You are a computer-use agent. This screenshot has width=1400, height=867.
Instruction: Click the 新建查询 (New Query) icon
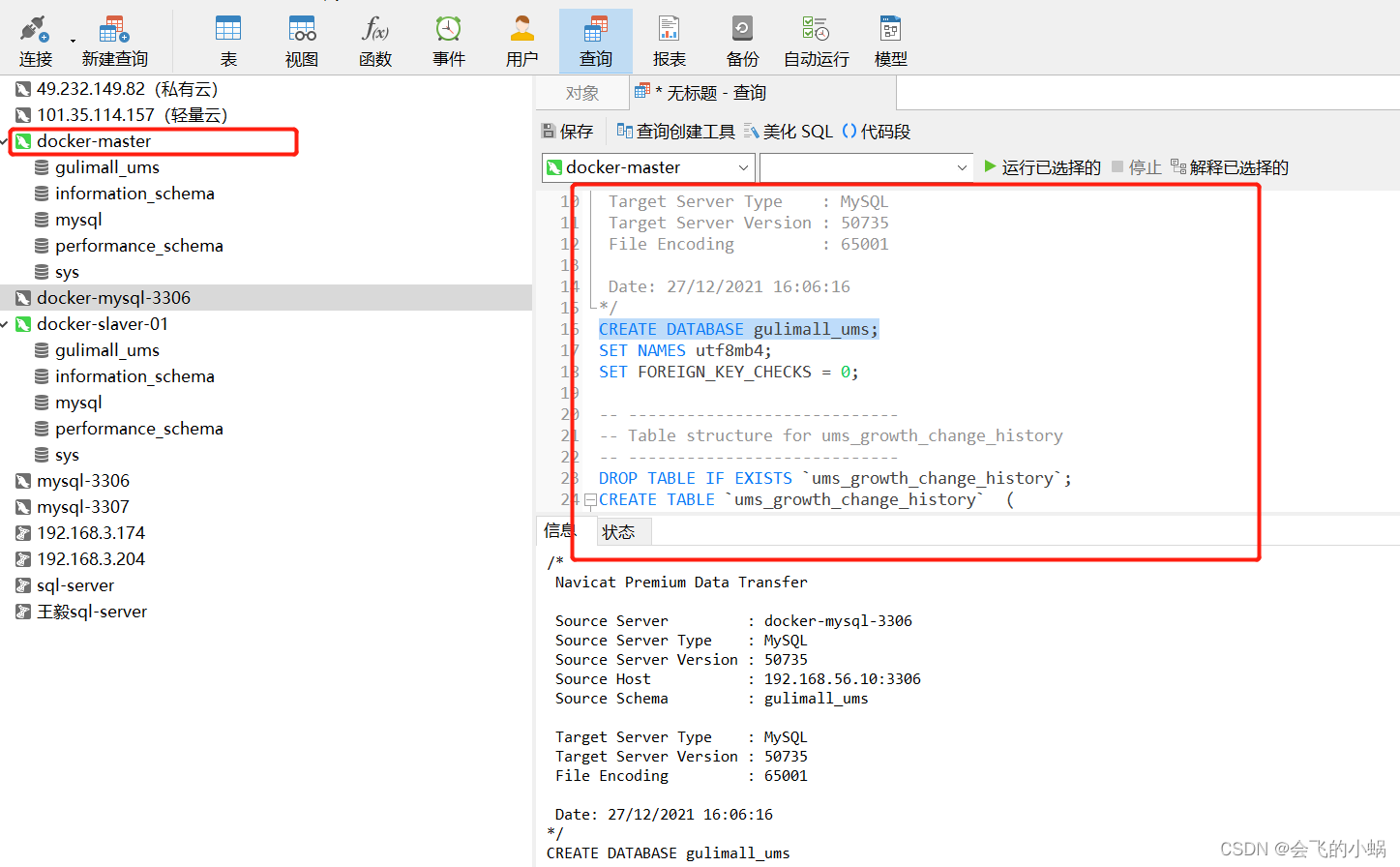114,41
